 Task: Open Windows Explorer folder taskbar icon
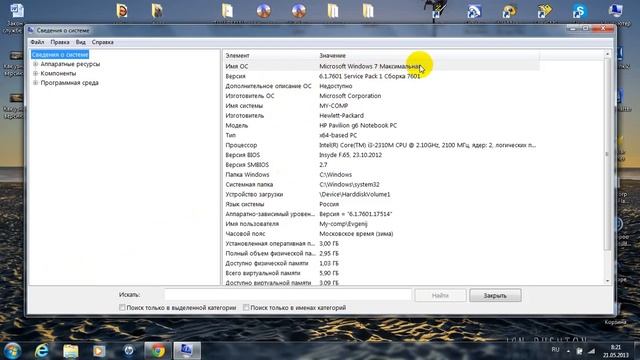coord(71,351)
